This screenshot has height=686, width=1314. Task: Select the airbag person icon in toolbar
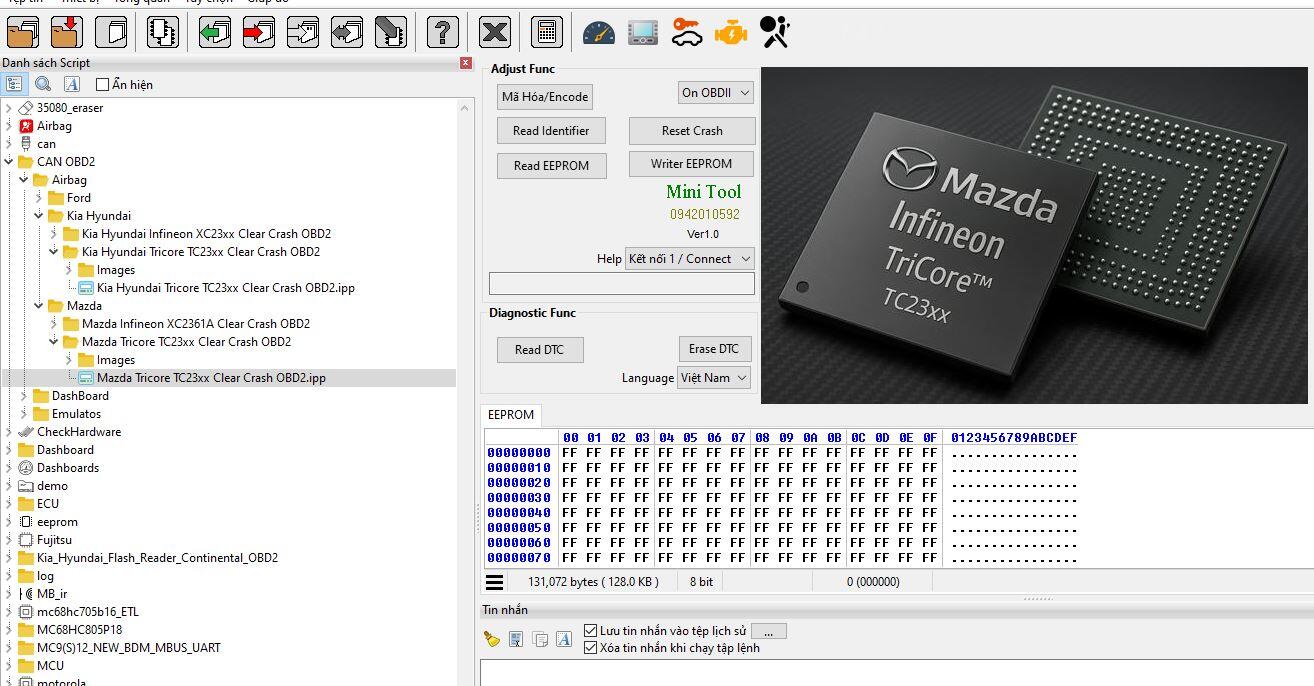point(774,32)
